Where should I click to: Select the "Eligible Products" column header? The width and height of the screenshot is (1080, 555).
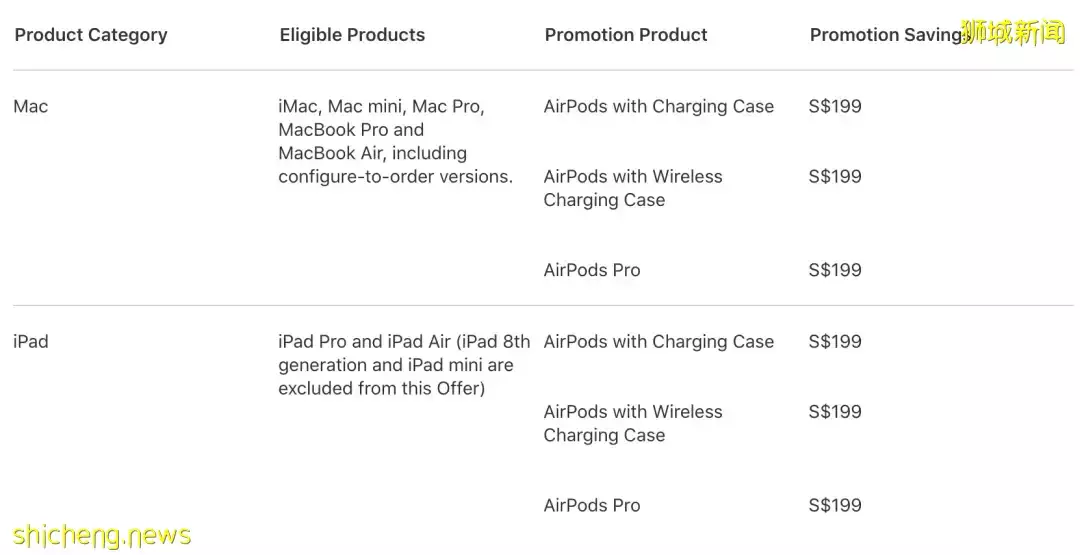pyautogui.click(x=352, y=35)
